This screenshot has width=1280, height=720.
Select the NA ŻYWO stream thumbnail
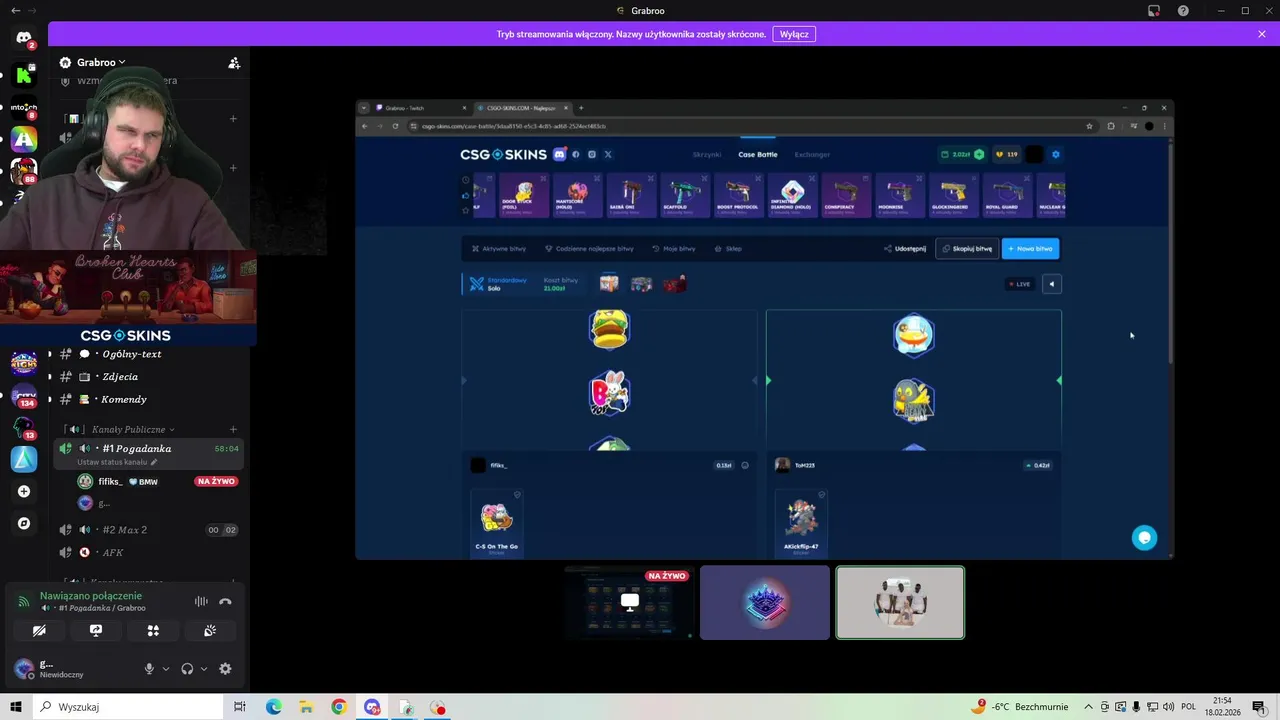tap(629, 602)
